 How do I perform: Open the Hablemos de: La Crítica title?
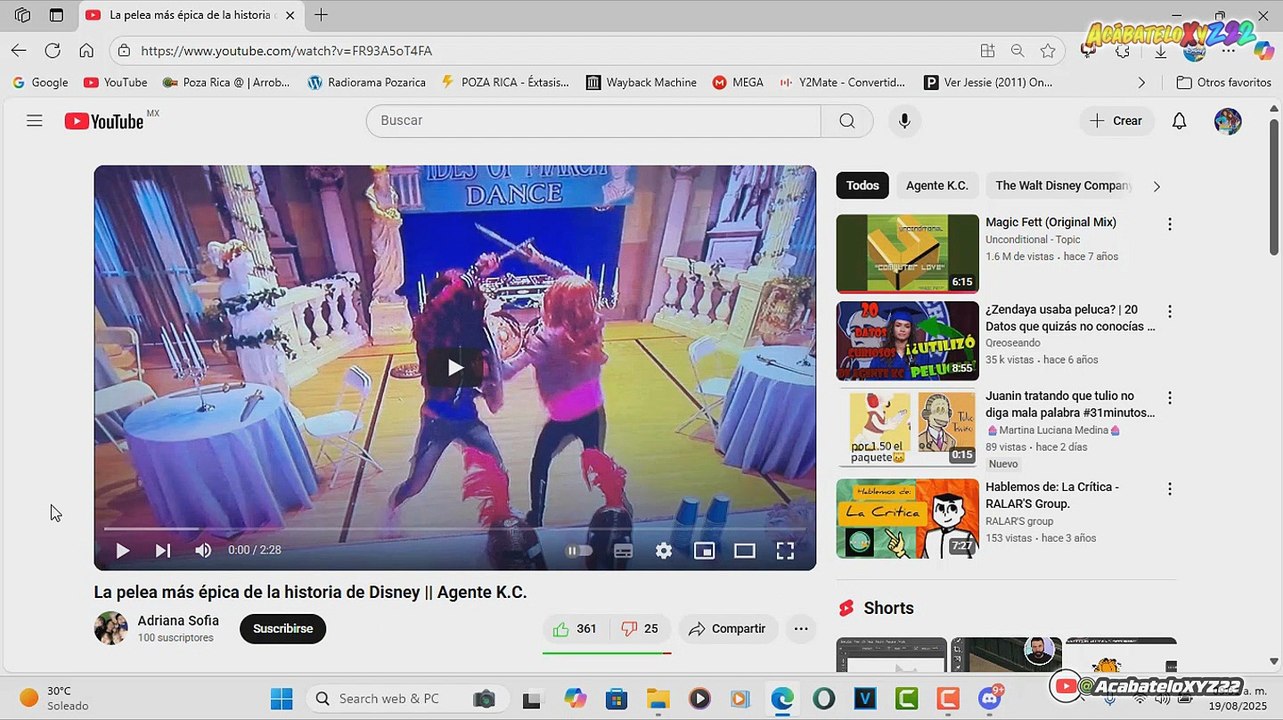[1052, 495]
